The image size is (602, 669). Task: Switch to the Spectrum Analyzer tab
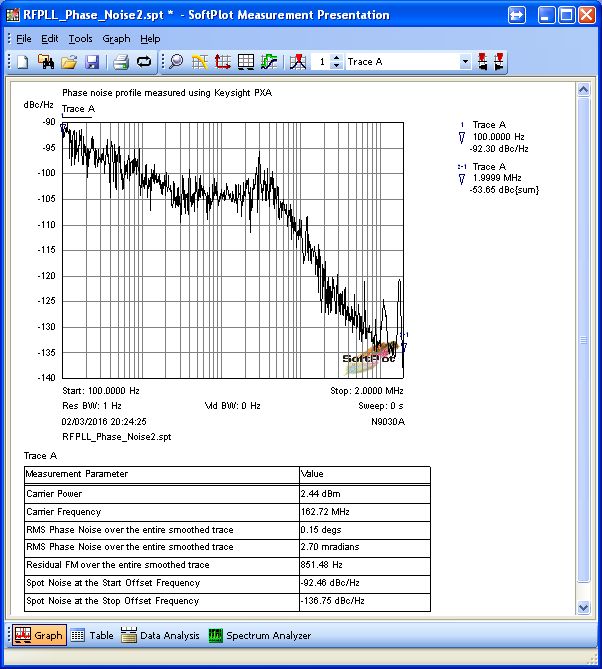260,635
